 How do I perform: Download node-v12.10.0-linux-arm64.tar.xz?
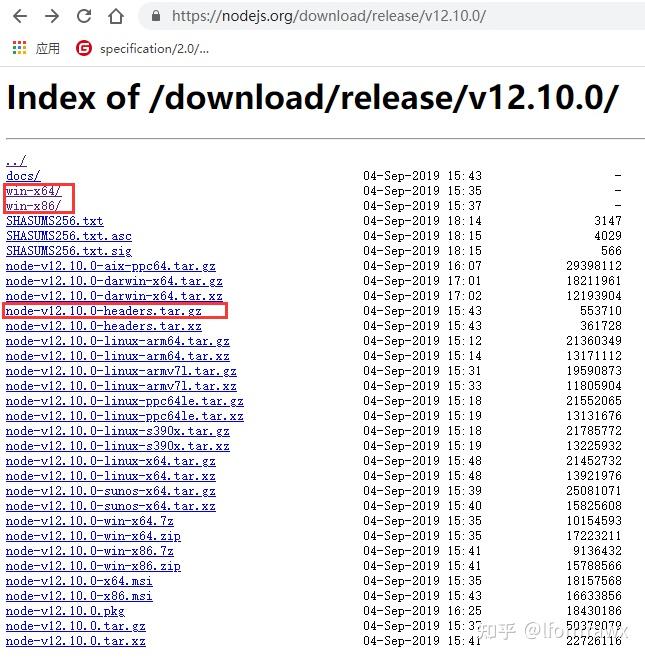tap(118, 356)
